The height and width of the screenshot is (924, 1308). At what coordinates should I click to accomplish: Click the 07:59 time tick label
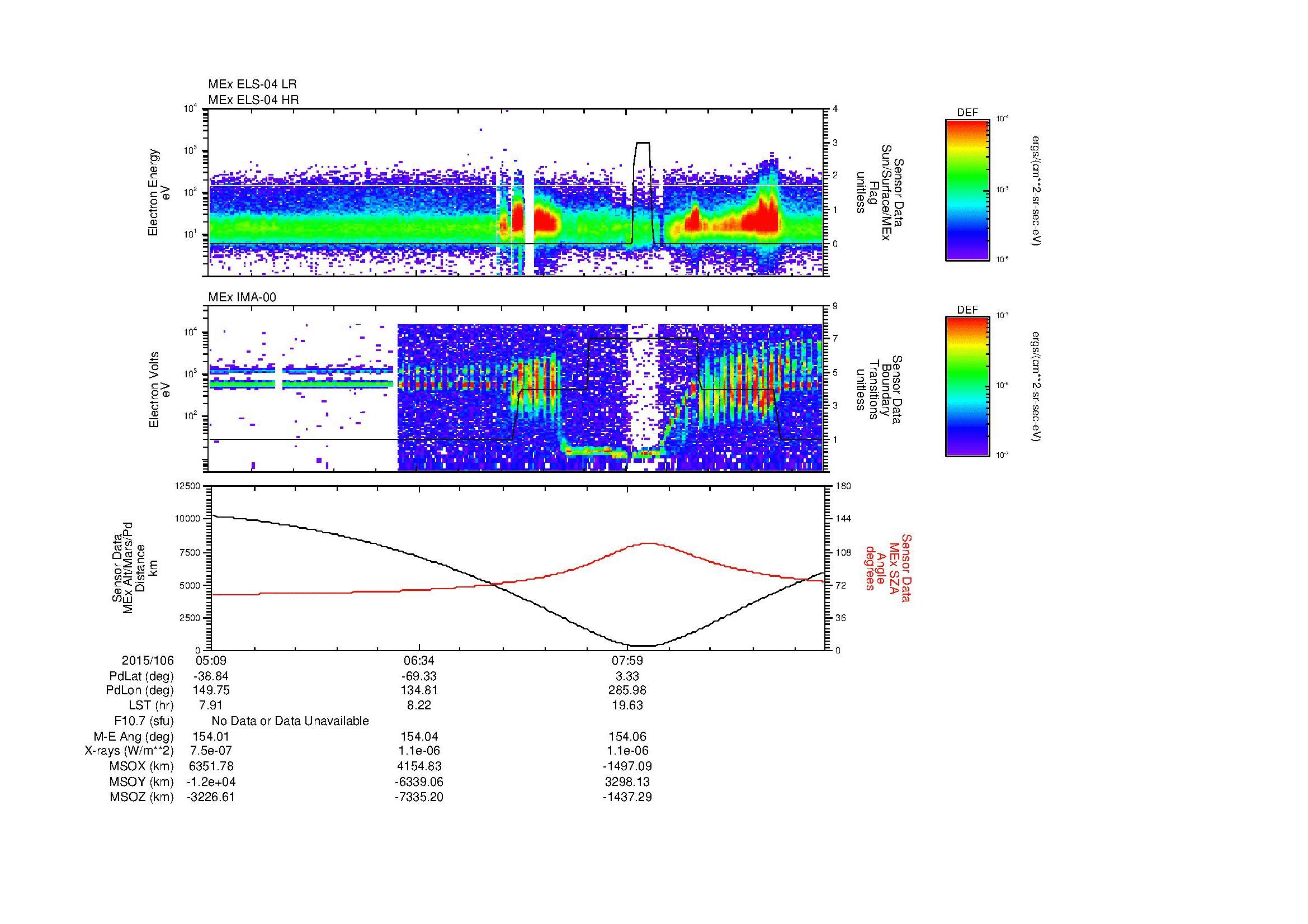coord(627,660)
